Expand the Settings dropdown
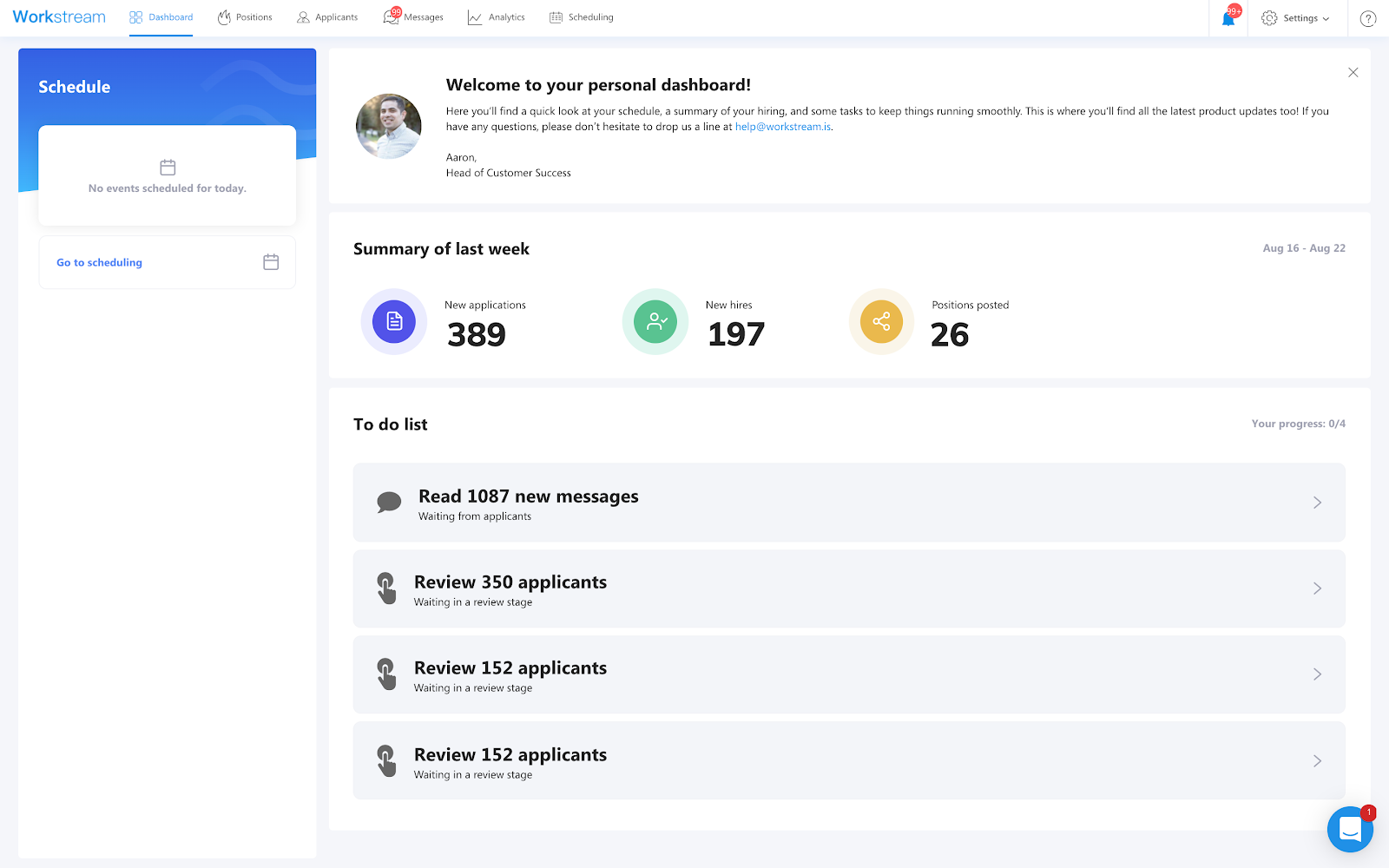The image size is (1389, 868). 1295,18
